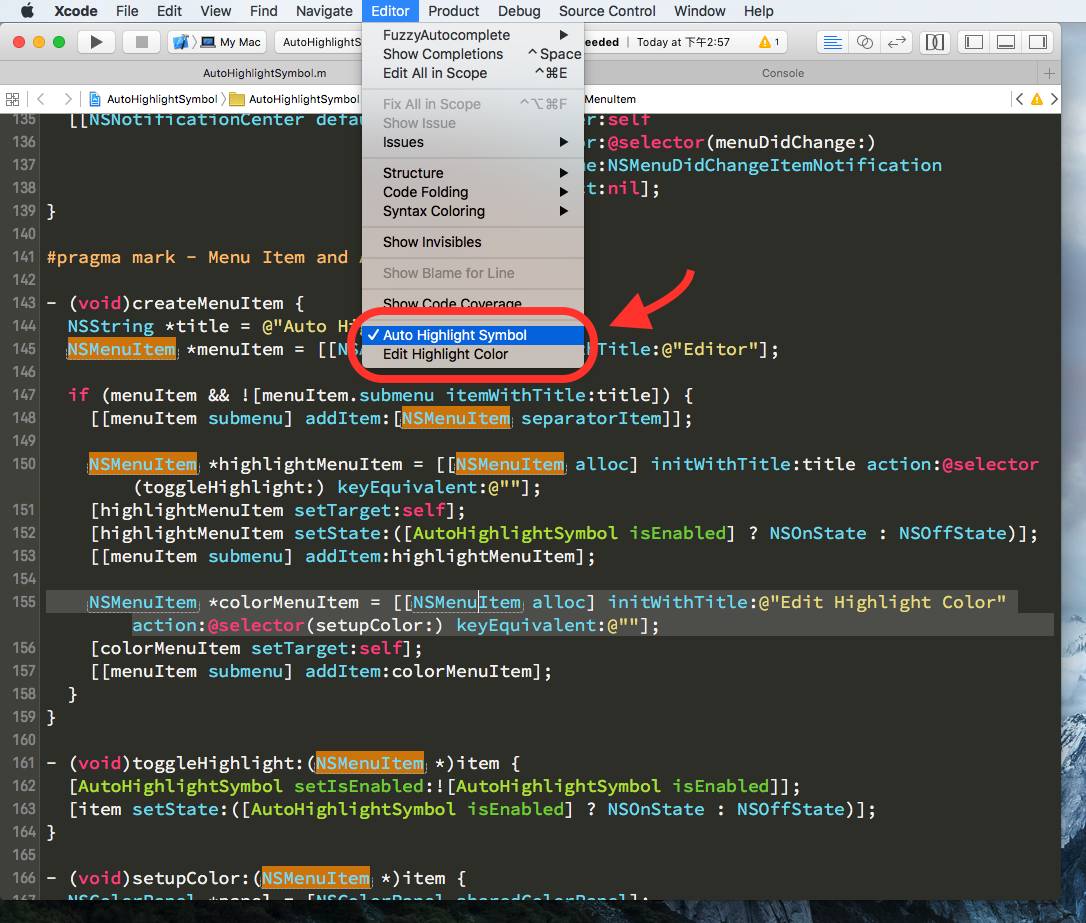Open the Assistant editor view

point(865,42)
